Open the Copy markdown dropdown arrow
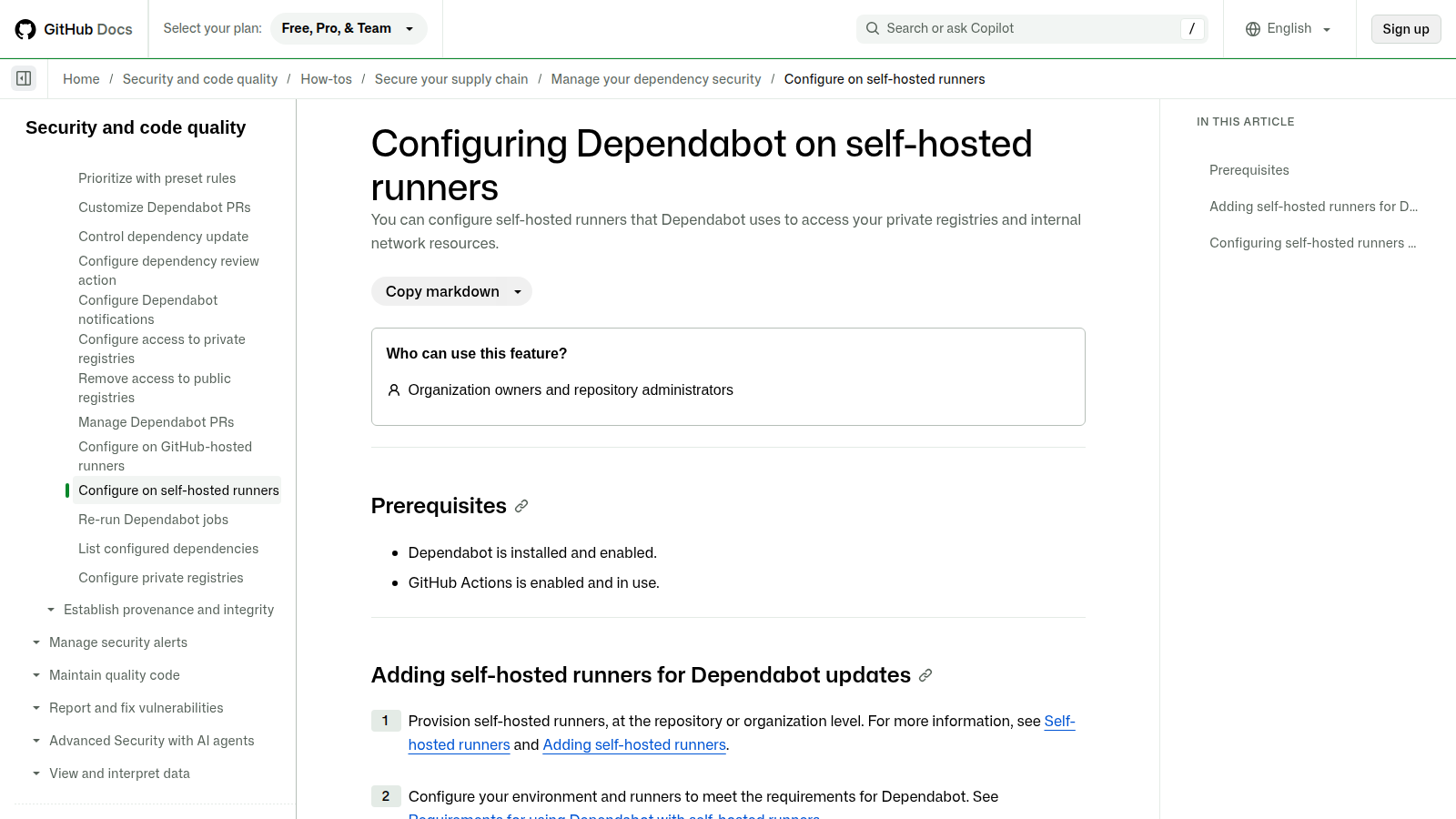The image size is (1456, 819). 518,292
